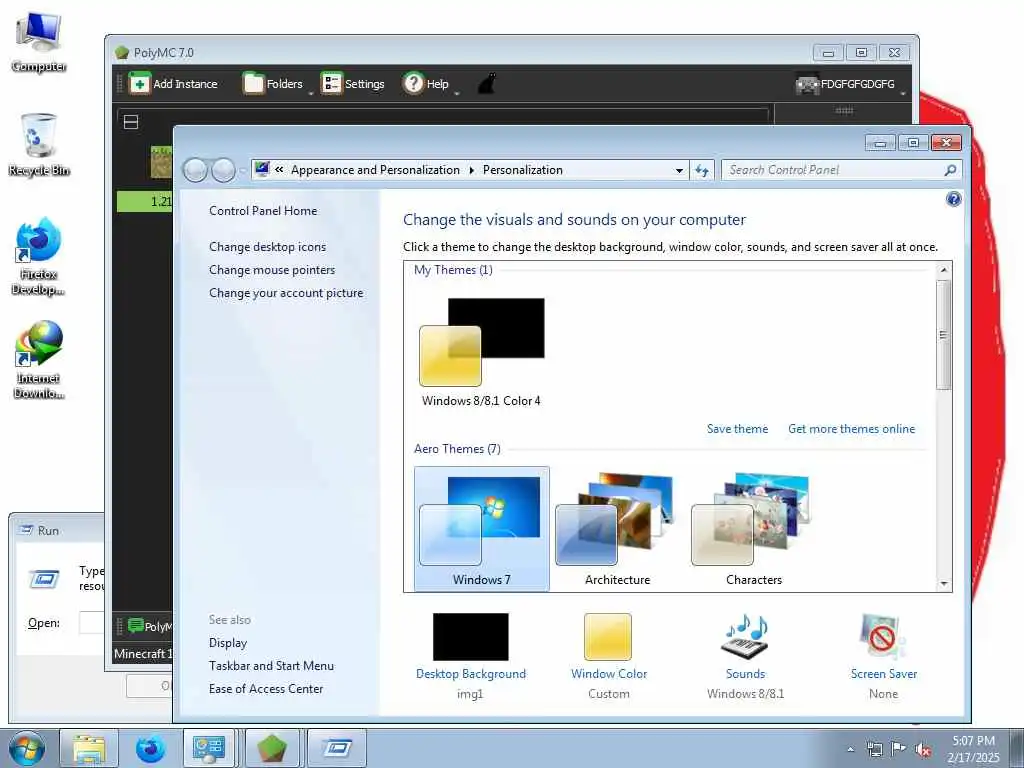The image size is (1024, 768).
Task: Select the Windows 7 Aero theme
Action: pyautogui.click(x=481, y=530)
